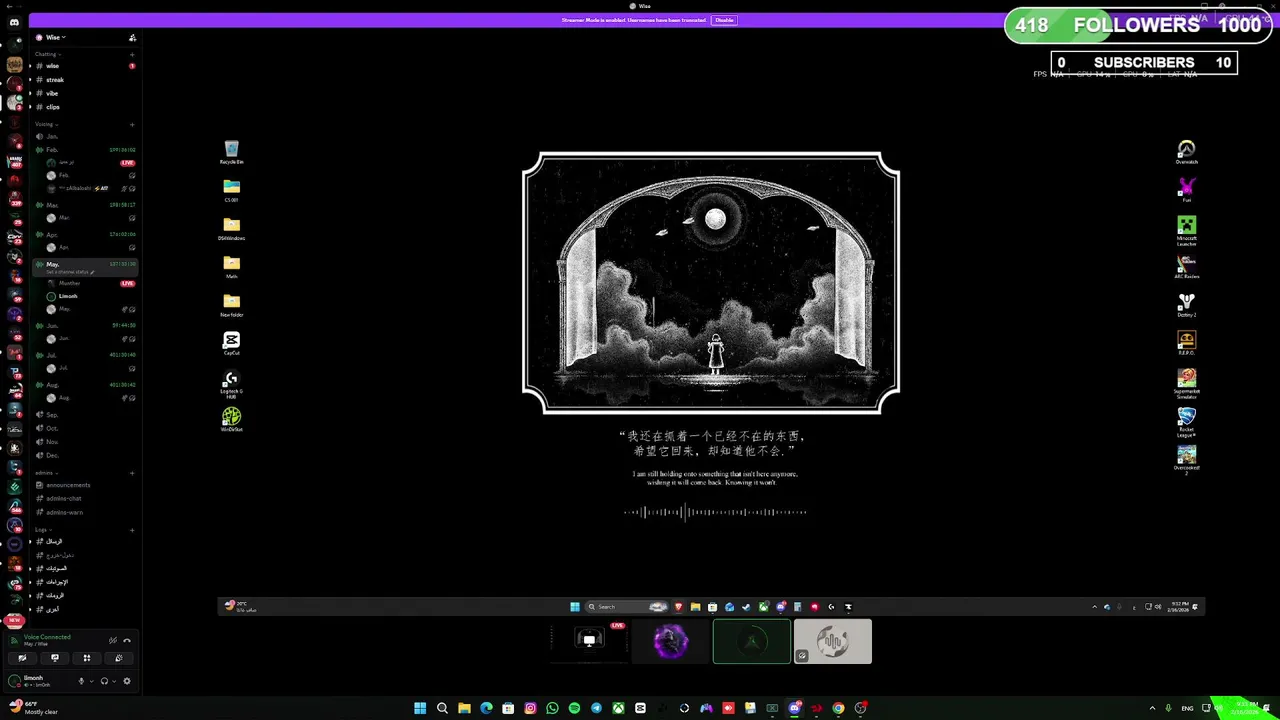Click the WinDirStat desktop icon

click(x=231, y=419)
